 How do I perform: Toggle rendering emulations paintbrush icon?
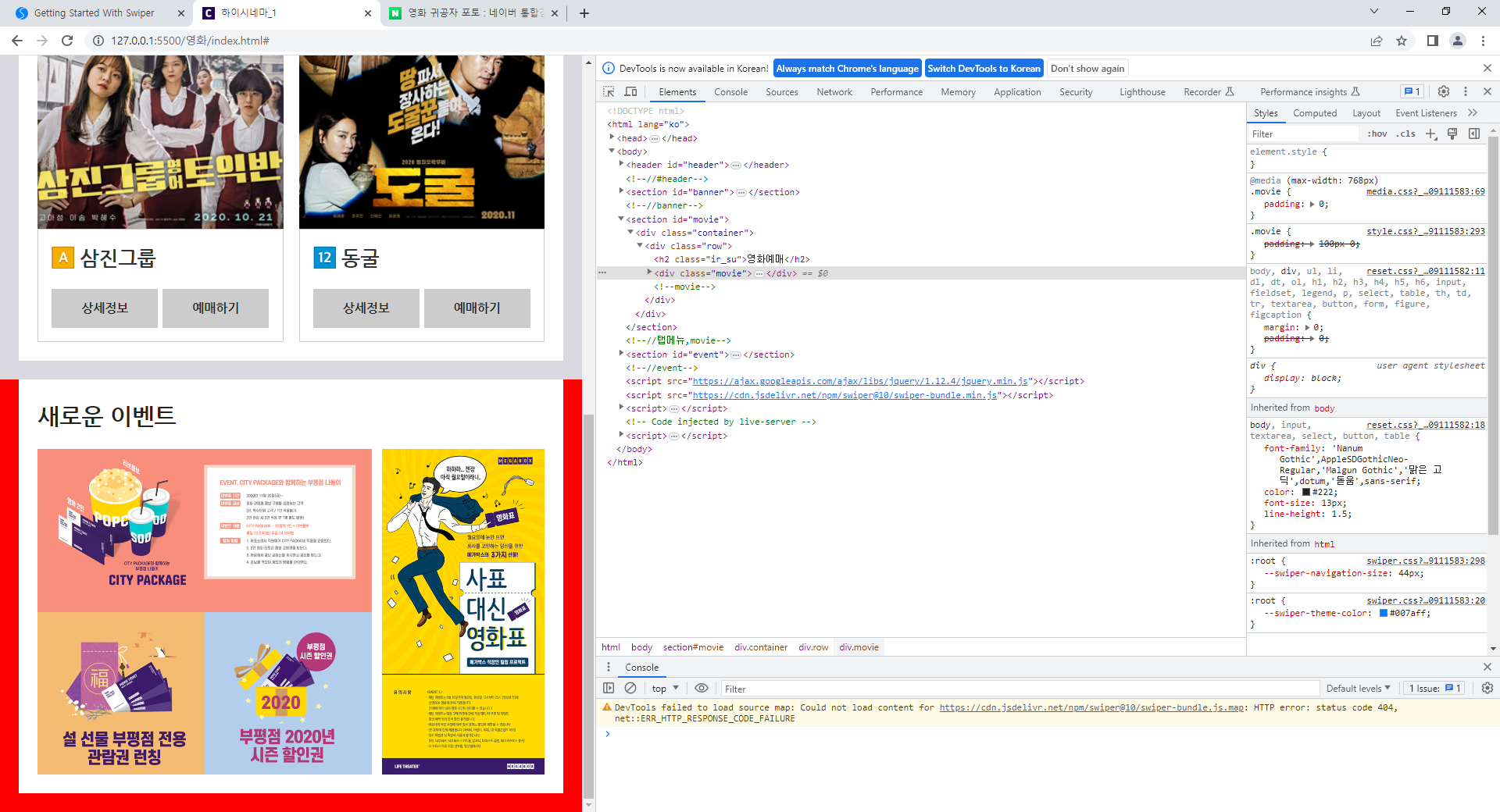point(1452,134)
